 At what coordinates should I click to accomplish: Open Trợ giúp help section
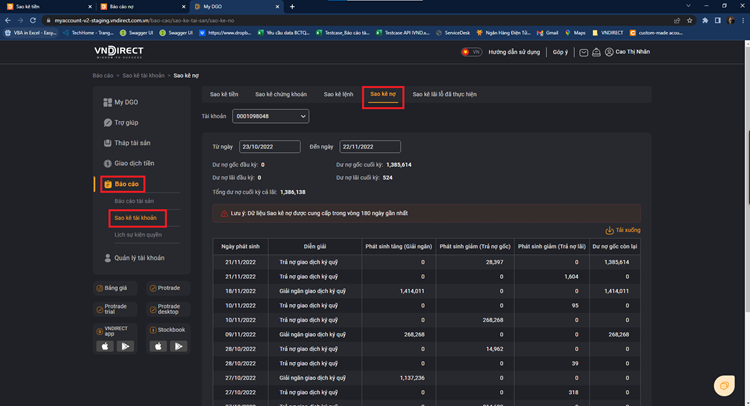[121, 123]
